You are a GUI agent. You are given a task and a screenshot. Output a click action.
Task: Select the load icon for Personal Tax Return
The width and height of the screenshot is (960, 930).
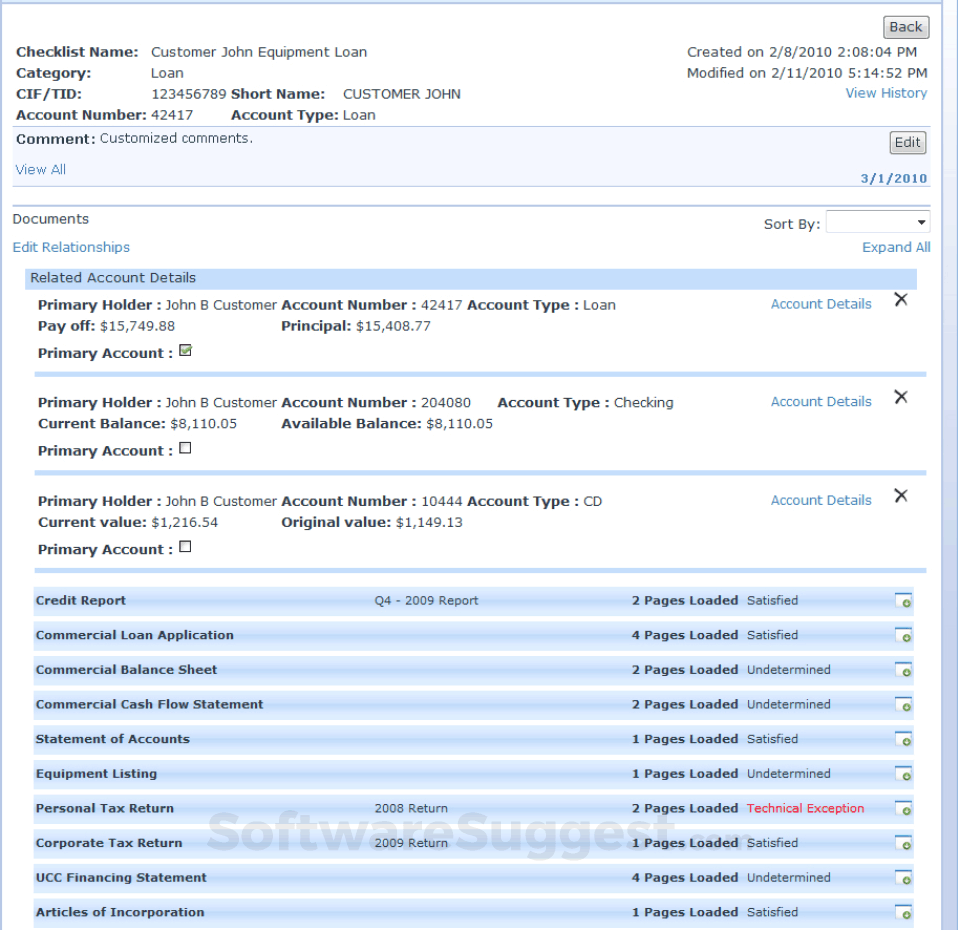pos(904,809)
